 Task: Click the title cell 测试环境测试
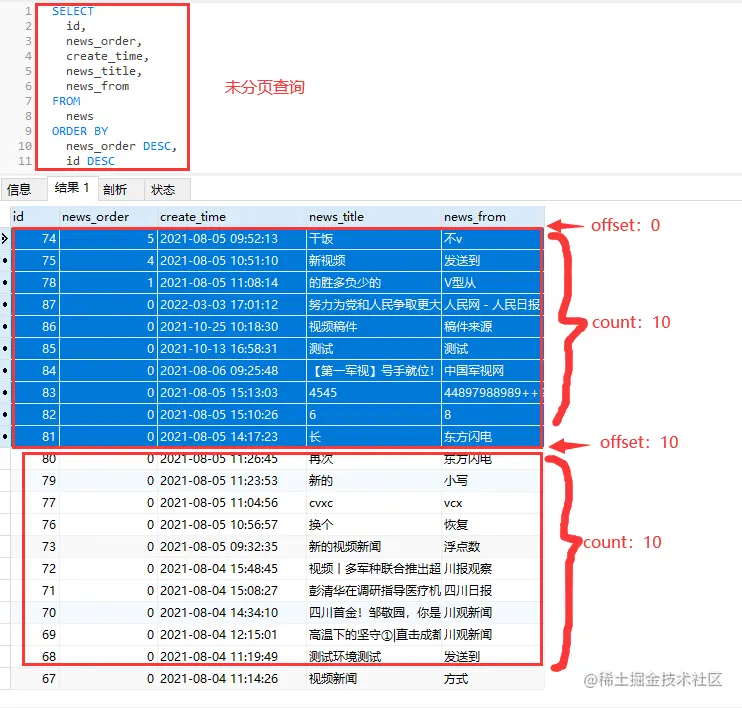tap(374, 657)
